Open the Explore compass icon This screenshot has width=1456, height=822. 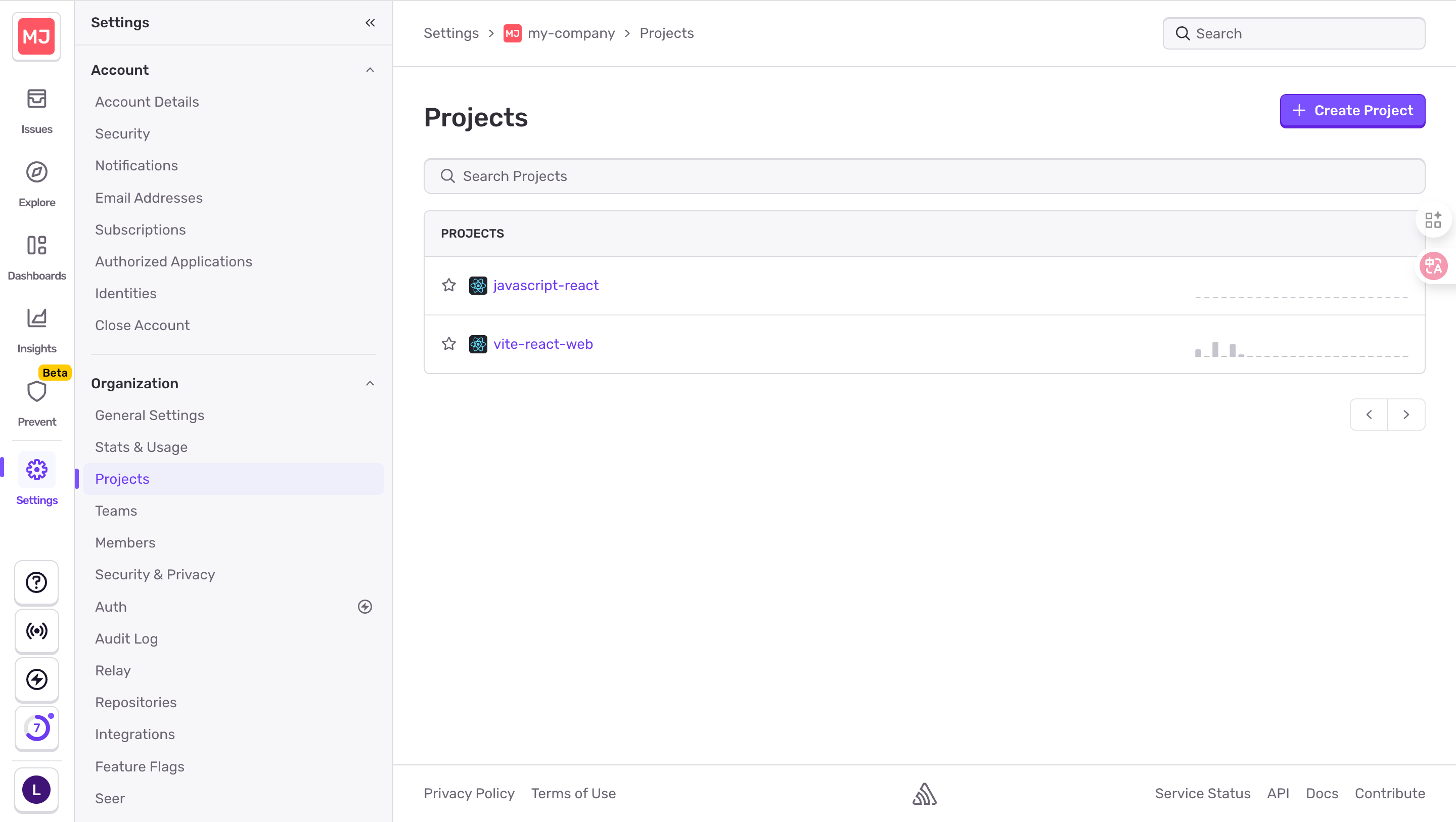click(37, 172)
